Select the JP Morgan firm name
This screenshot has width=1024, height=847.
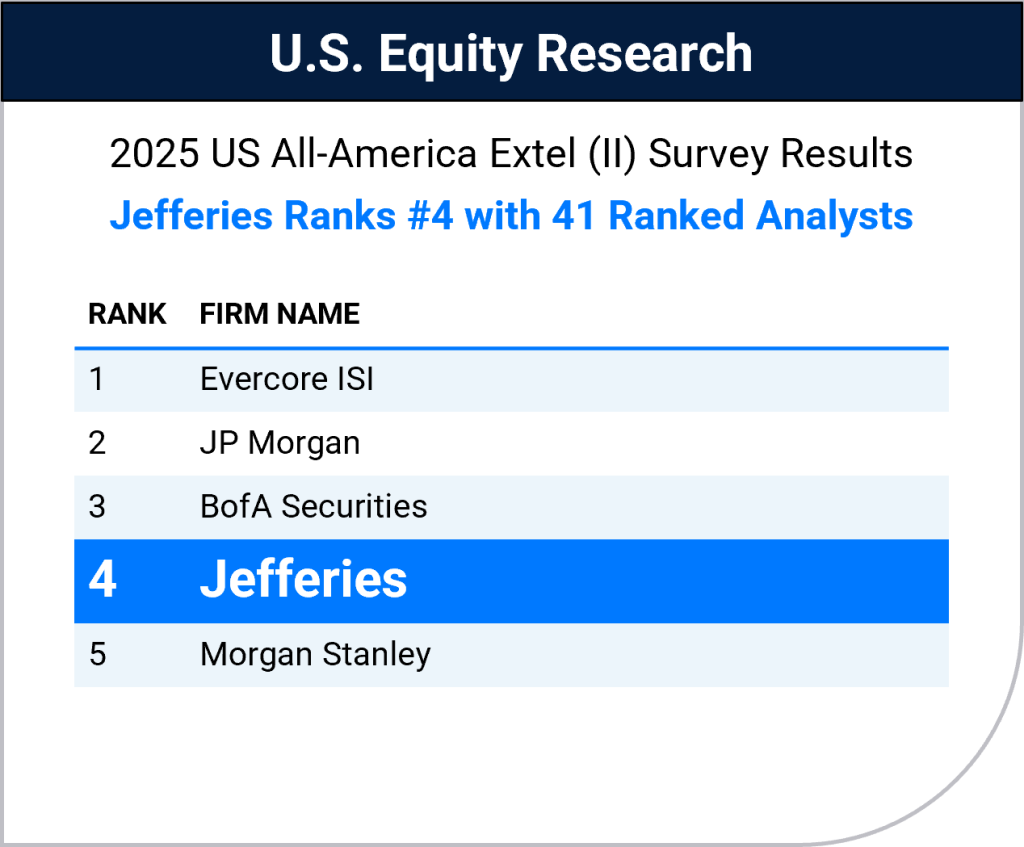[280, 443]
